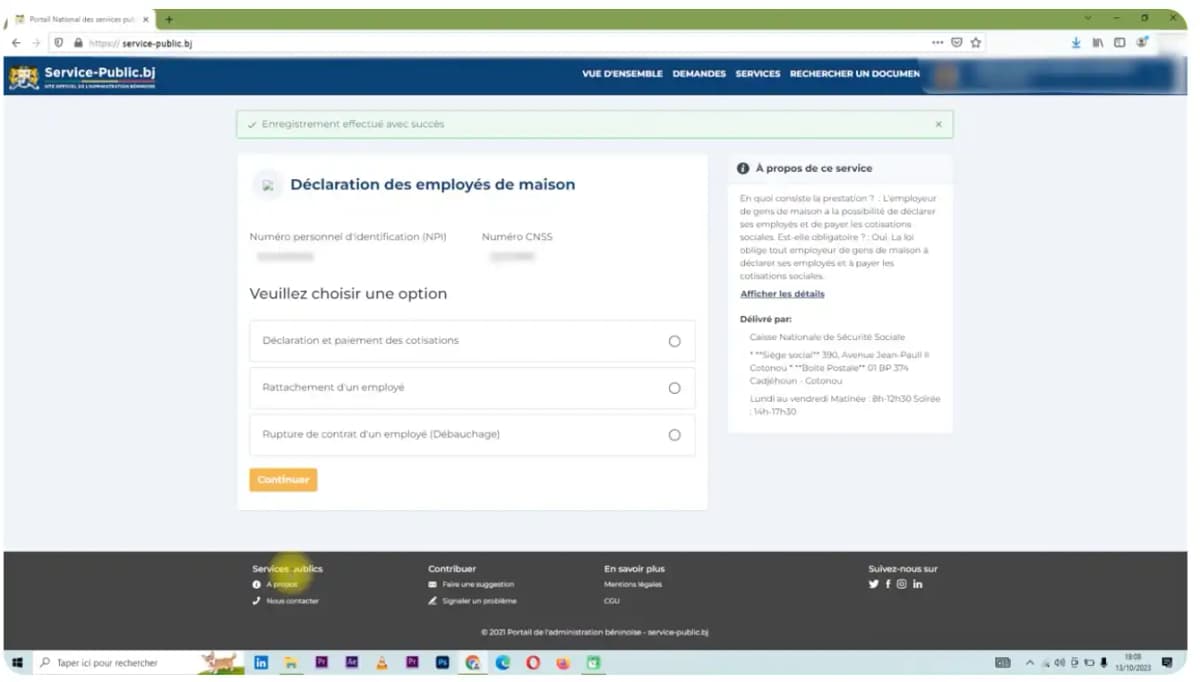Click the Continuer button
Image resolution: width=1200 pixels, height=682 pixels.
(283, 480)
